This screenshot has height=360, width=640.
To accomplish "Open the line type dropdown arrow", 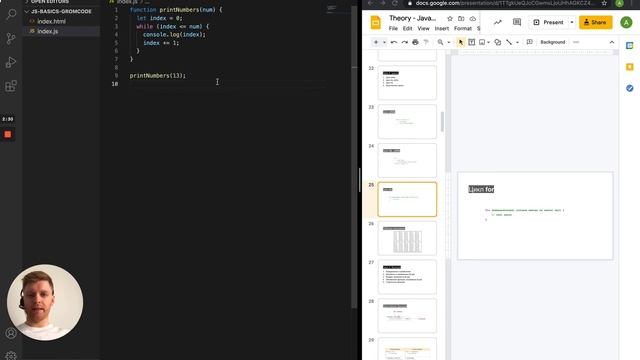I will (x=517, y=42).
